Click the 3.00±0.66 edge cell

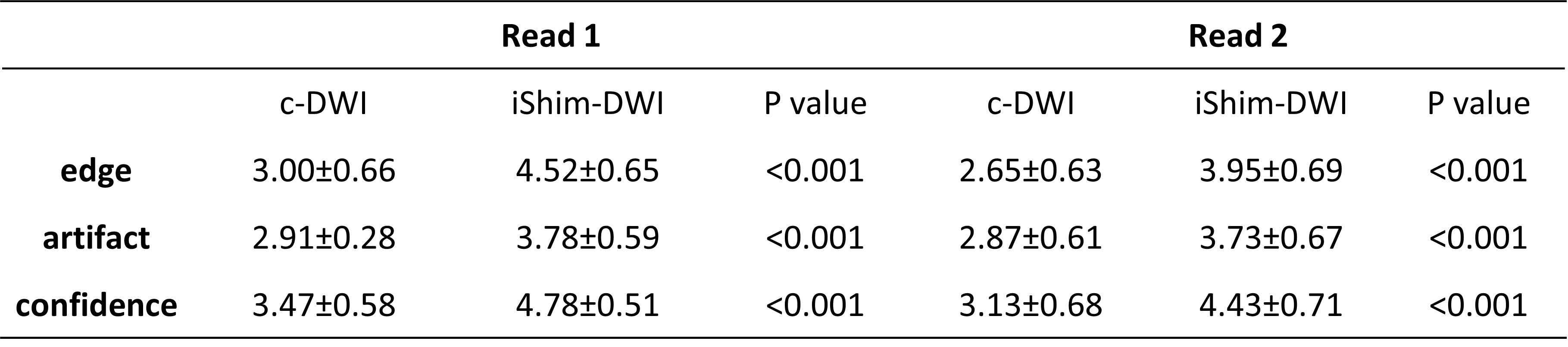tap(324, 171)
